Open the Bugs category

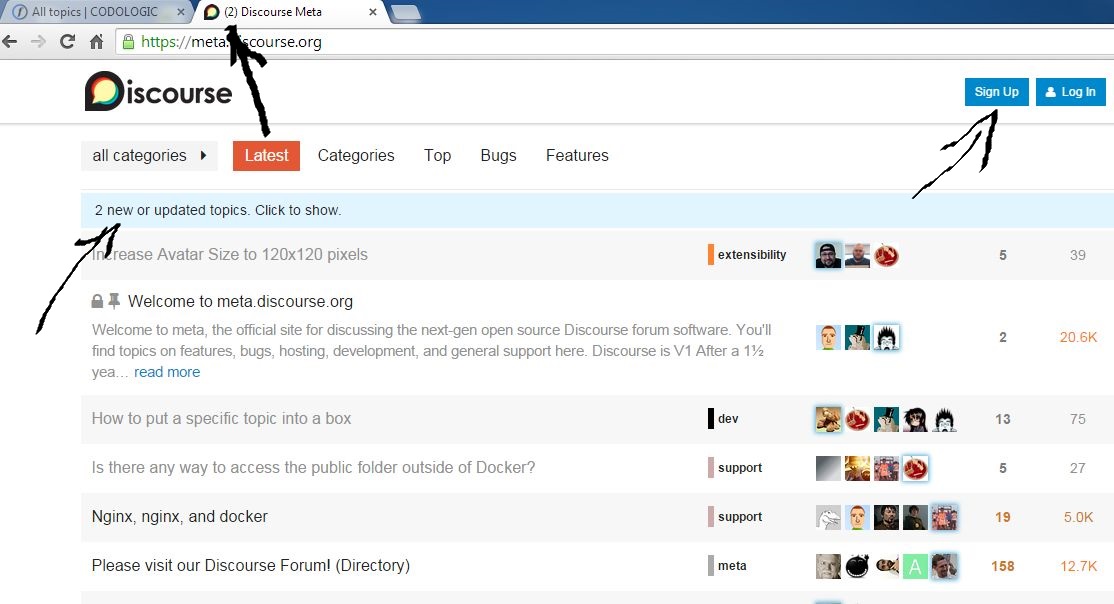[x=498, y=156]
